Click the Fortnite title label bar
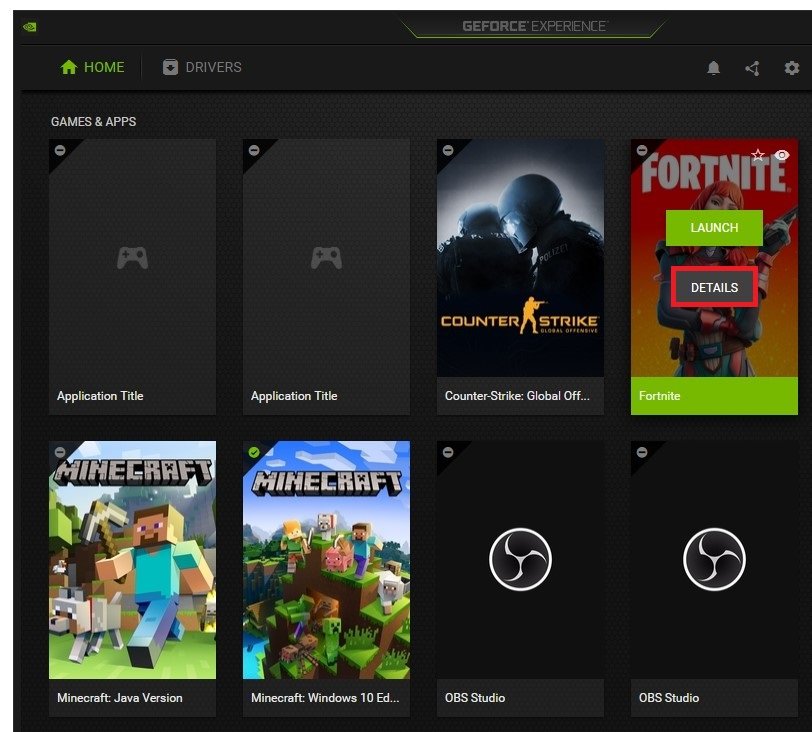Screen dimensions: 812x732 (714, 396)
